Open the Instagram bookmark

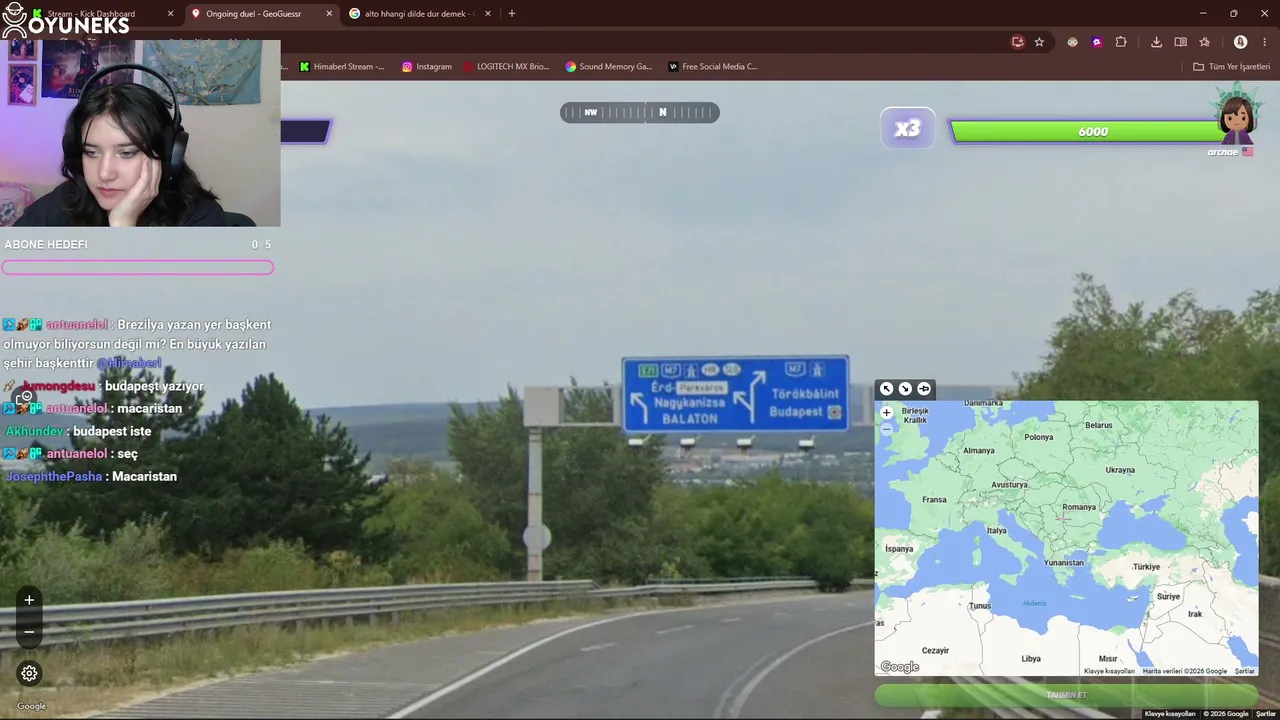click(x=427, y=67)
